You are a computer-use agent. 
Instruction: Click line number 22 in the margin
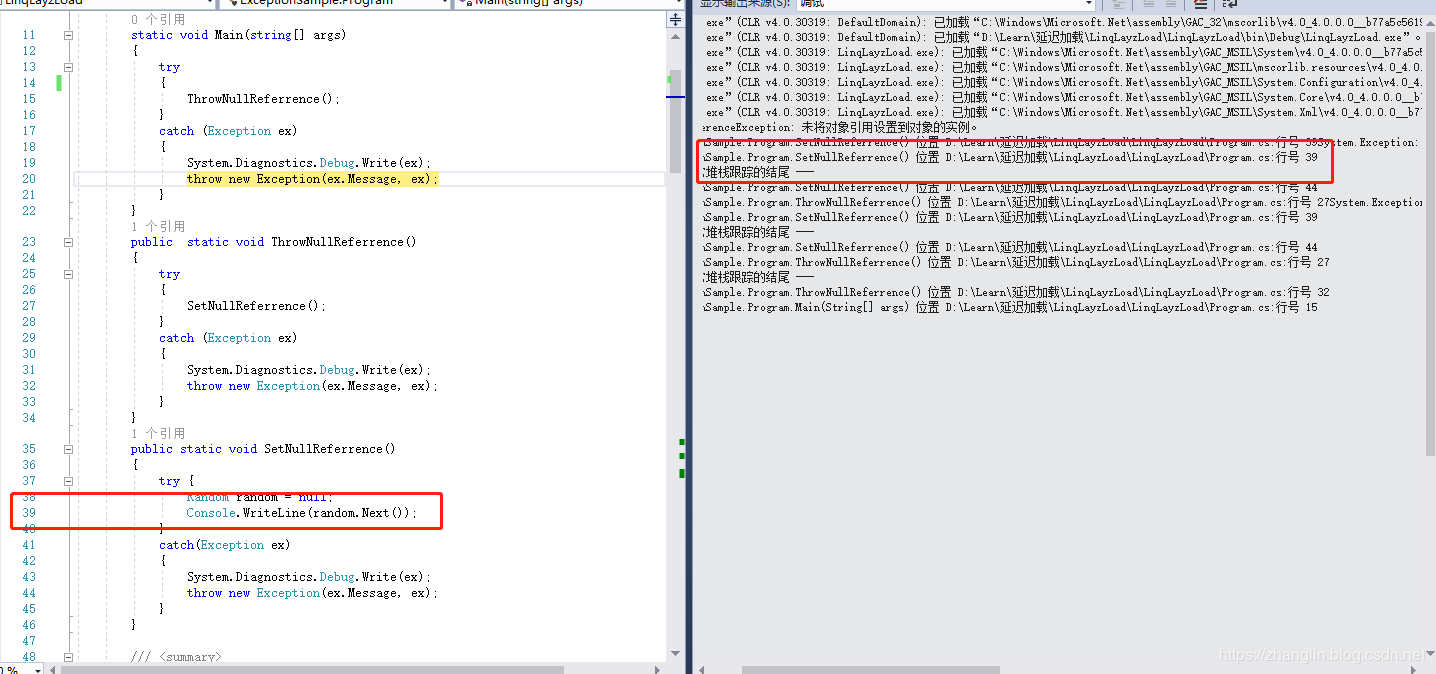29,210
